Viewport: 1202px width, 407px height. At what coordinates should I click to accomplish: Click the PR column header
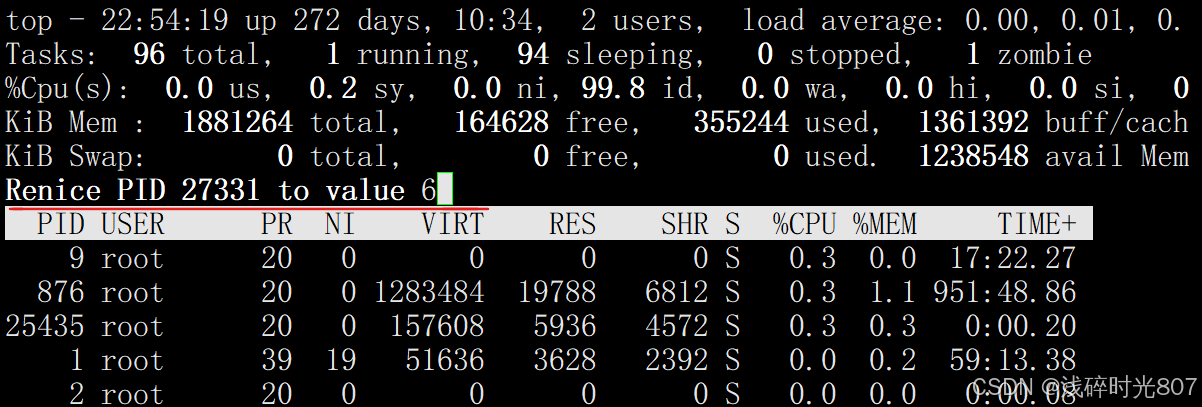[x=276, y=224]
